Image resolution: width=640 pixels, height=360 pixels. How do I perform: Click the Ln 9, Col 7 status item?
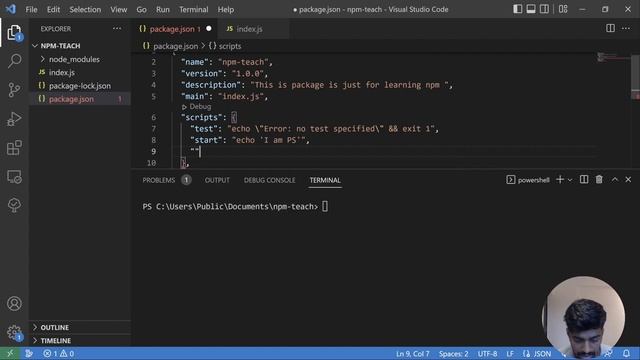[x=413, y=353]
